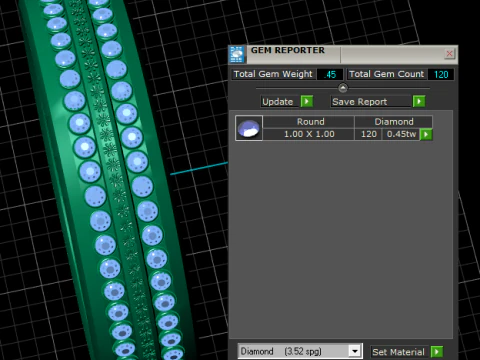Click the 'Total Gem Weight' label

(x=273, y=74)
